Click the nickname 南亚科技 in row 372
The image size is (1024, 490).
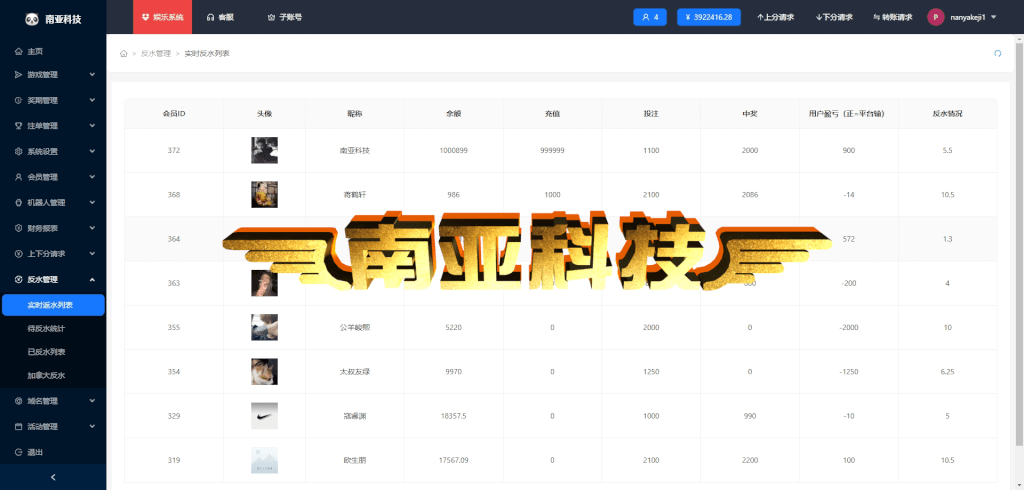355,150
